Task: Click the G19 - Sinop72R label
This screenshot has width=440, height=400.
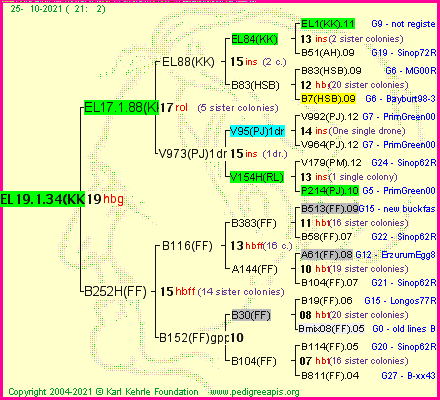Action: (404, 53)
